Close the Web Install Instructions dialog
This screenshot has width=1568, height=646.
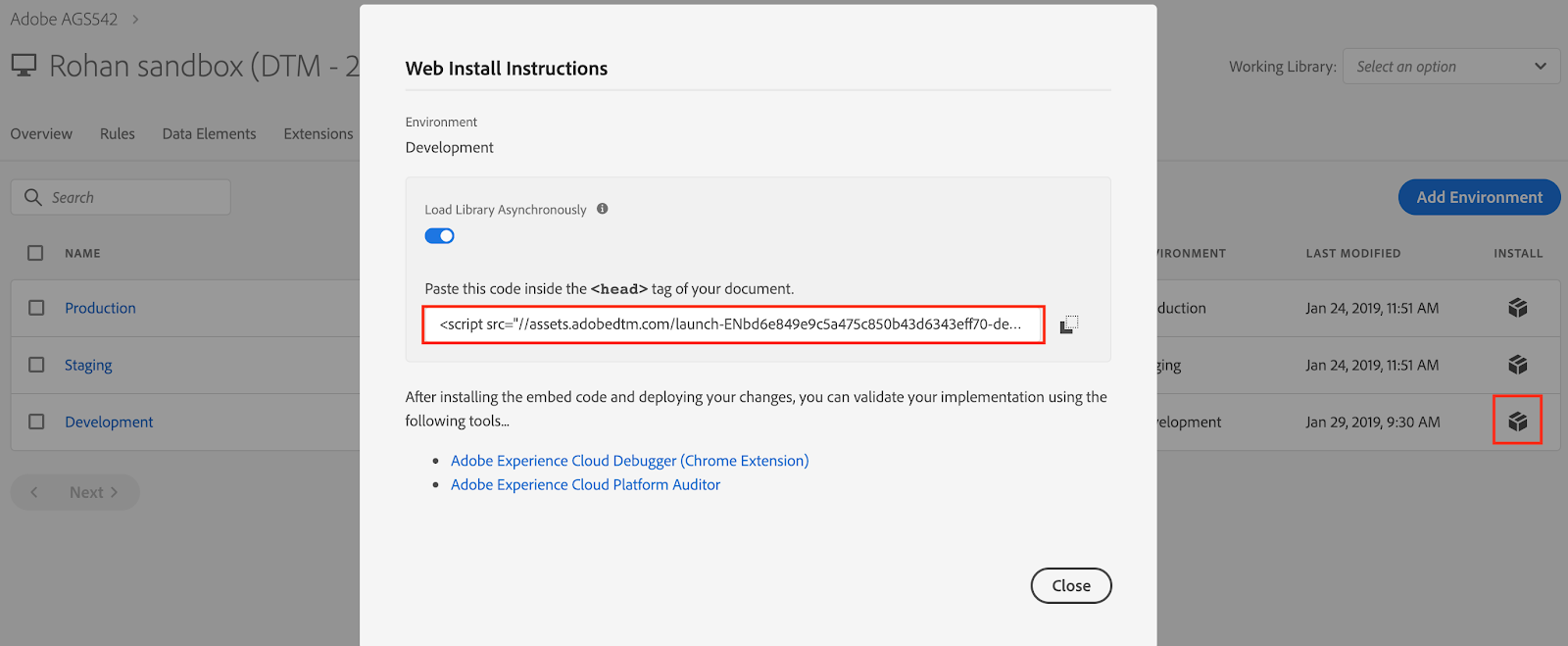click(x=1070, y=585)
